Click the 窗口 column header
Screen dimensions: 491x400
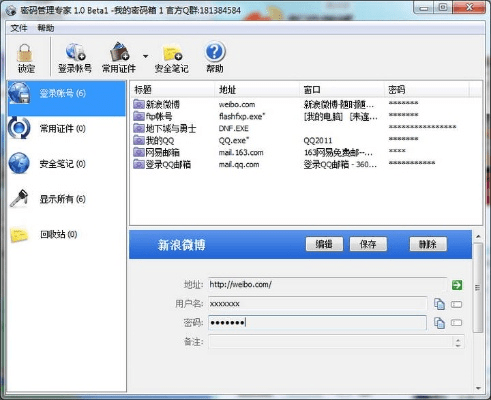342,89
